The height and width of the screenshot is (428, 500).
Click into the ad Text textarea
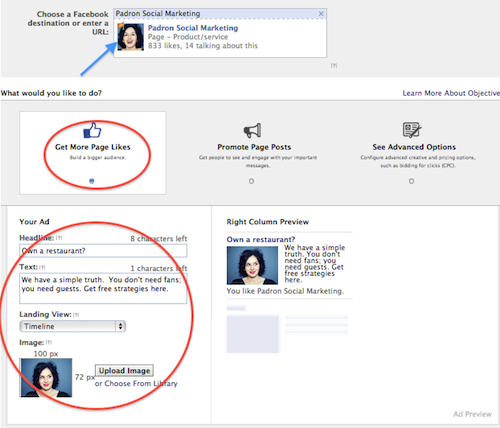[x=103, y=288]
